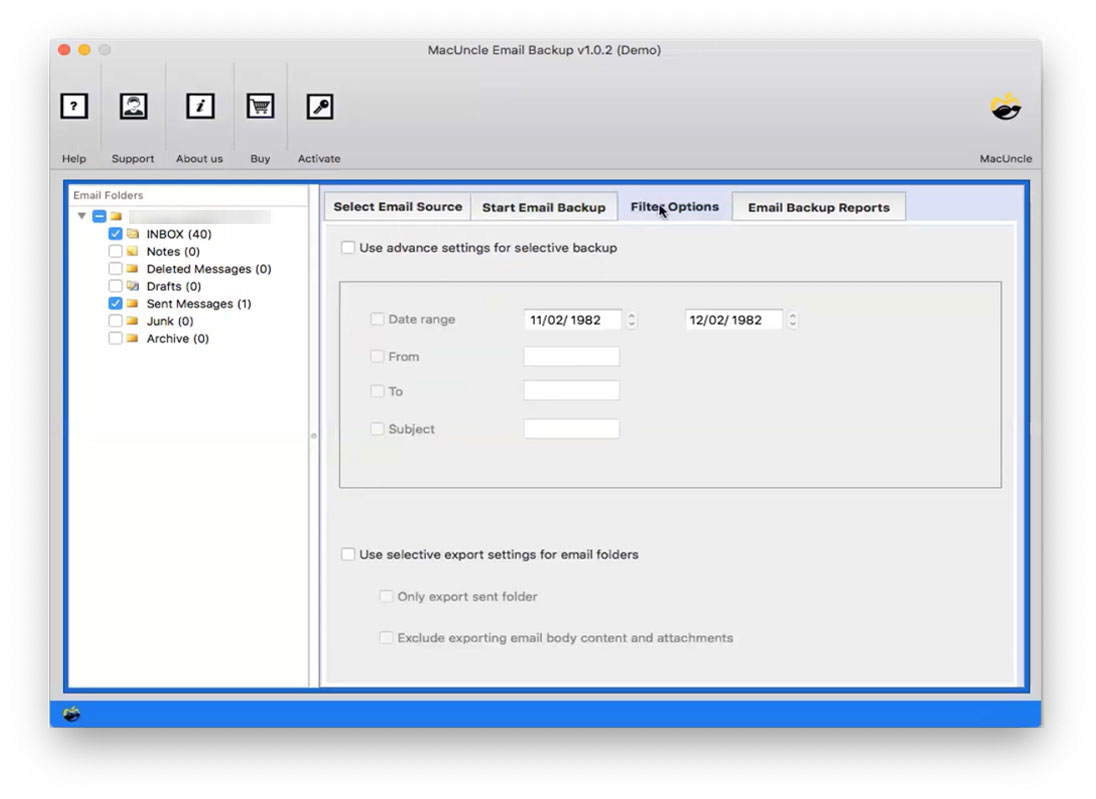Collapse the email account folder tree
Viewport: 1096px width, 799px height.
coord(82,215)
